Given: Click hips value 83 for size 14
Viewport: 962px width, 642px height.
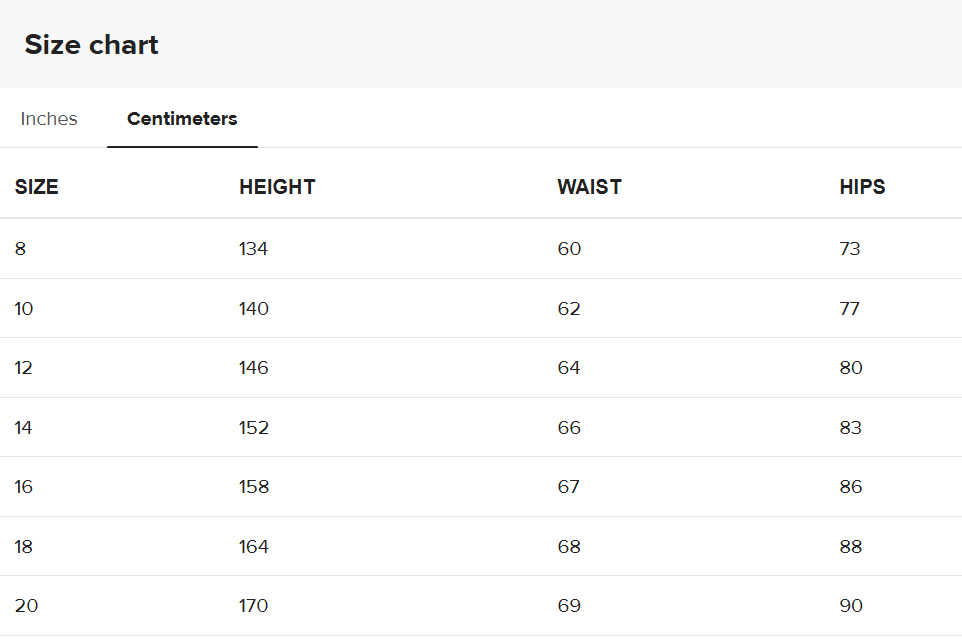Looking at the screenshot, I should coord(851,428).
